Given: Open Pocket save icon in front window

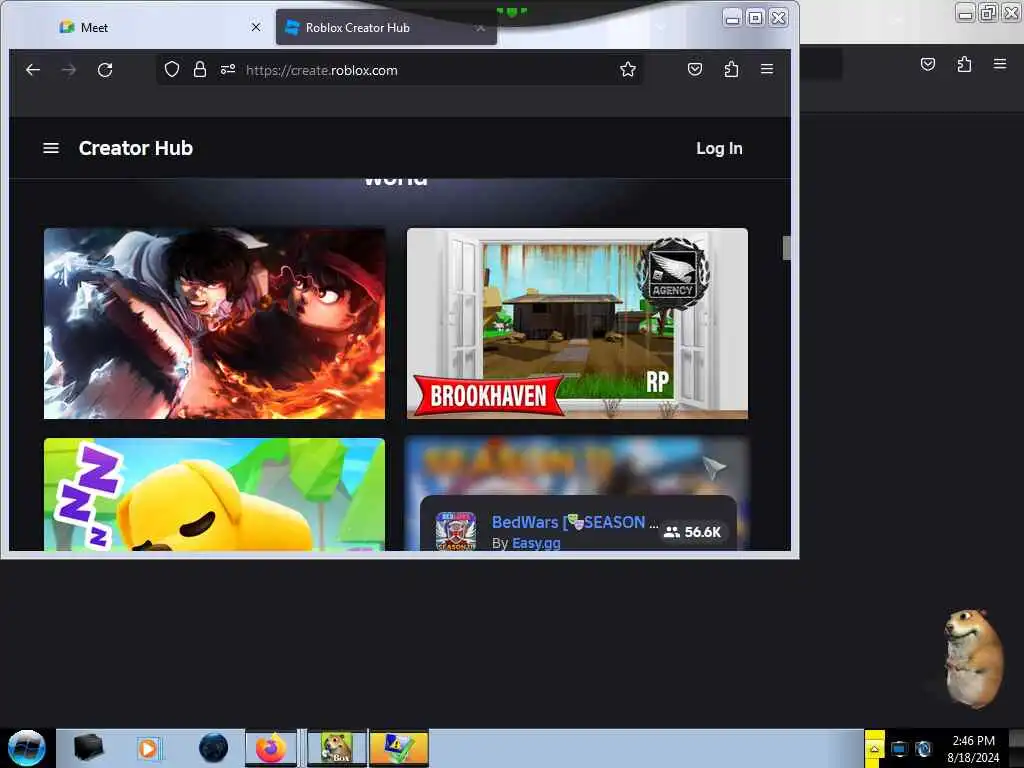Looking at the screenshot, I should (x=695, y=69).
